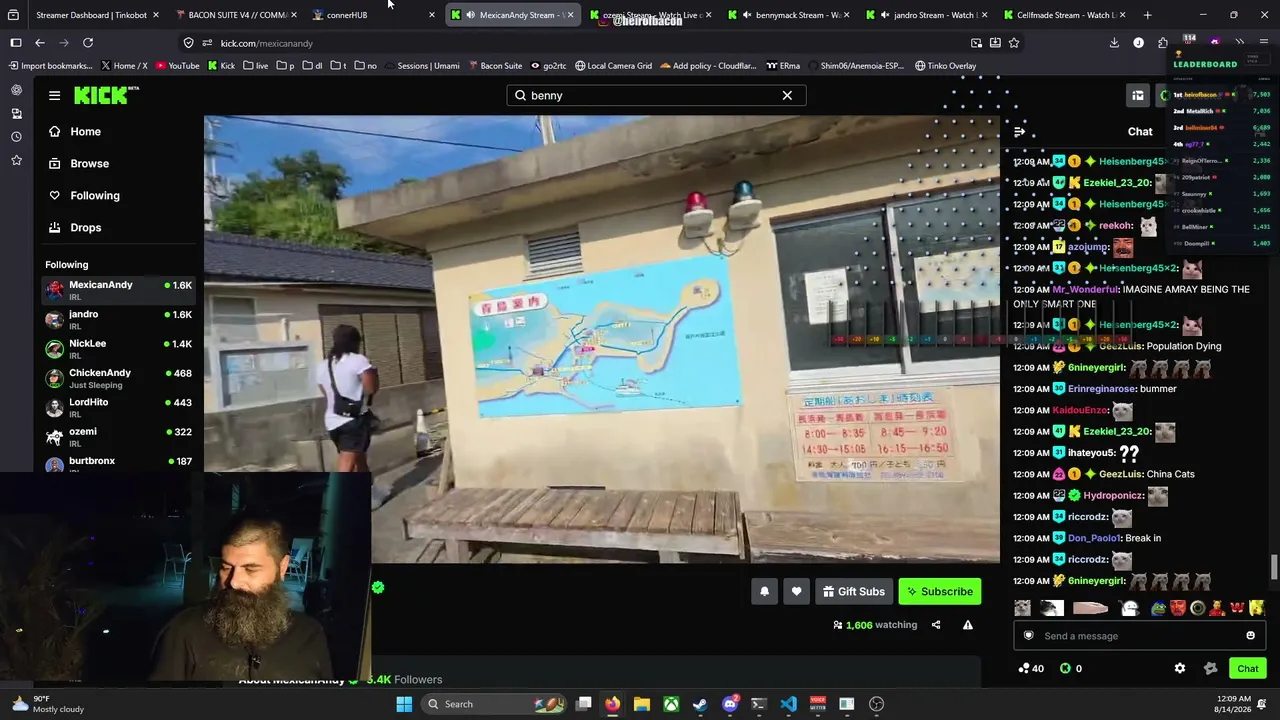Viewport: 1280px width, 720px height.
Task: Click the Windows taskbar Search box
Action: (x=494, y=704)
